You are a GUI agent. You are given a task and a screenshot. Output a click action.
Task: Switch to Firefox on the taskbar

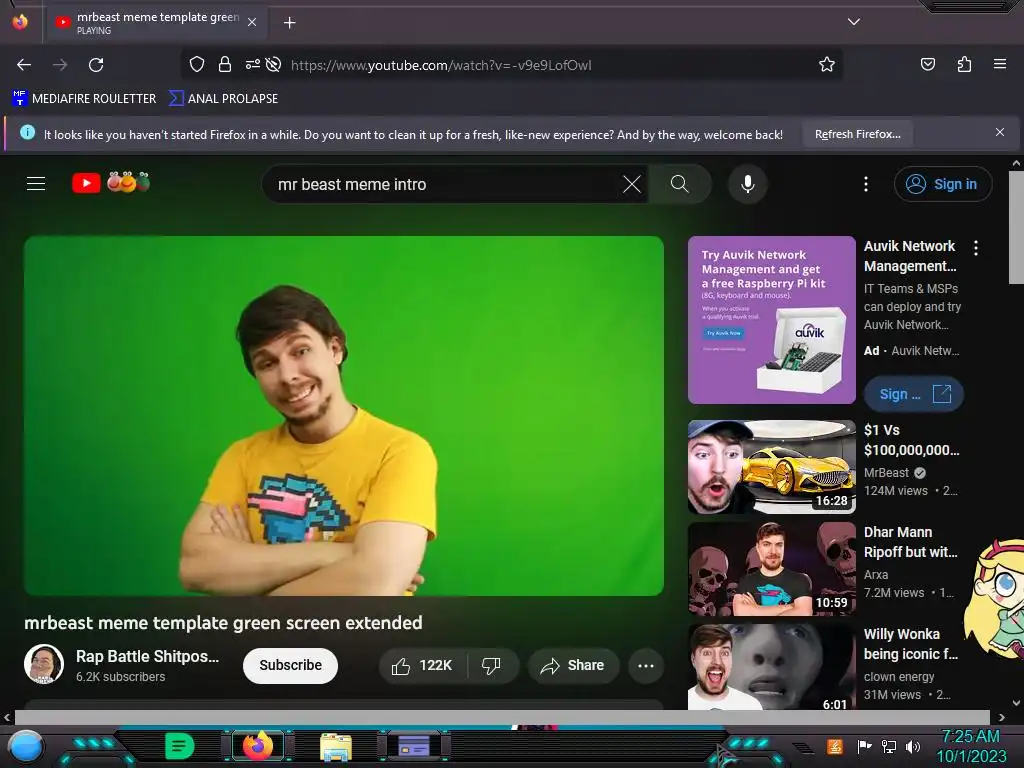pos(258,746)
